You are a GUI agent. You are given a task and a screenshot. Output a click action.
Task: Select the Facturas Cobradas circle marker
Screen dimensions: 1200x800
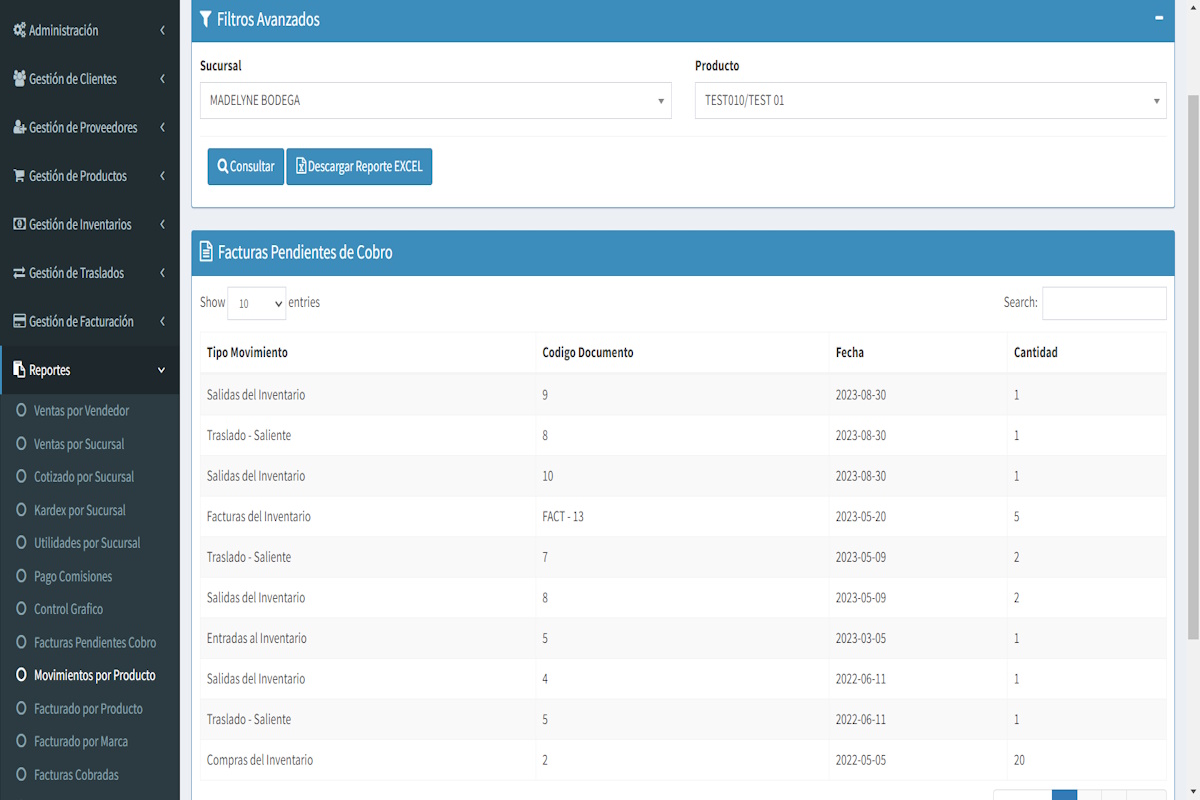tap(22, 775)
